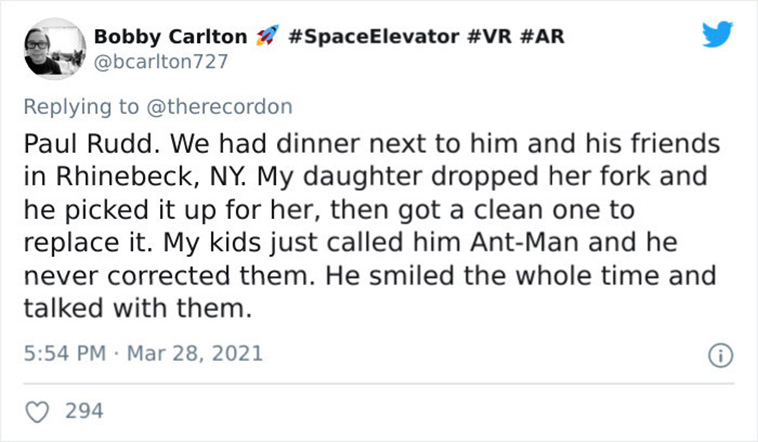Click the 'talked with them.' closing line
The height and width of the screenshot is (442, 758).
(138, 308)
